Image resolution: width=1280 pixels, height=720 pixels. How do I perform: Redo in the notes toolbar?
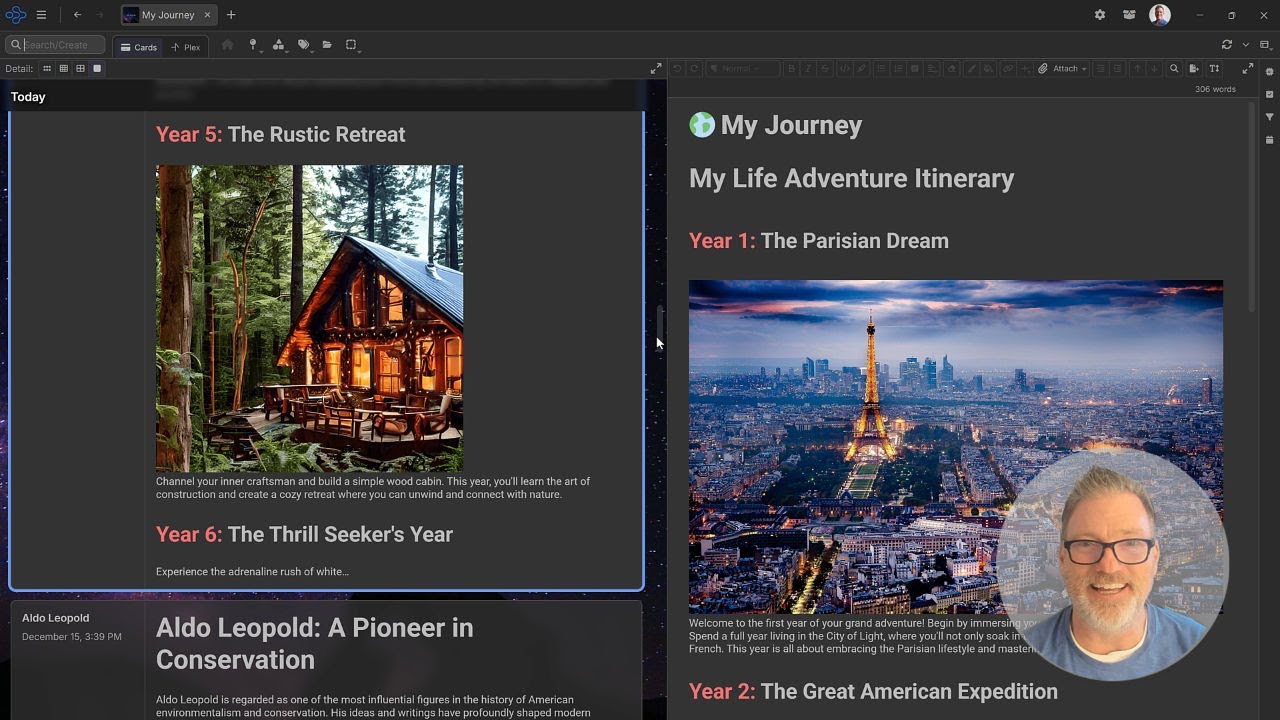[694, 69]
